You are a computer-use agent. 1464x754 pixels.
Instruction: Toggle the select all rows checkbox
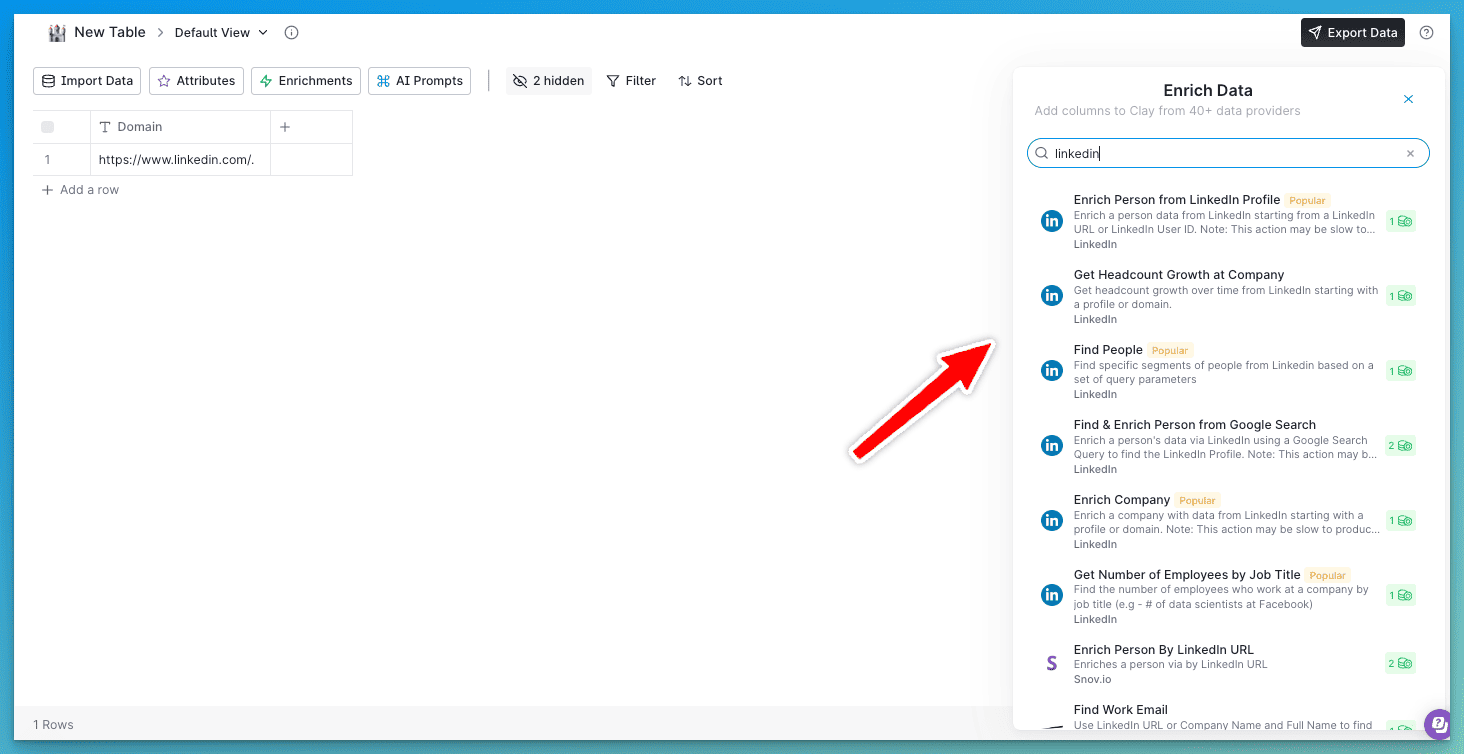pos(47,127)
